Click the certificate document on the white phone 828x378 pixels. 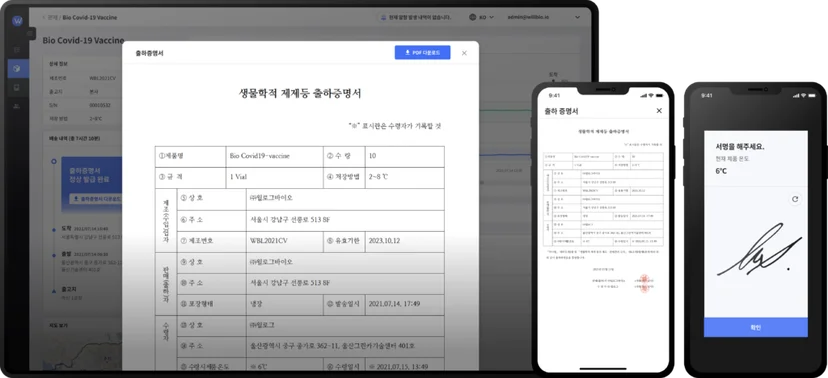604,211
